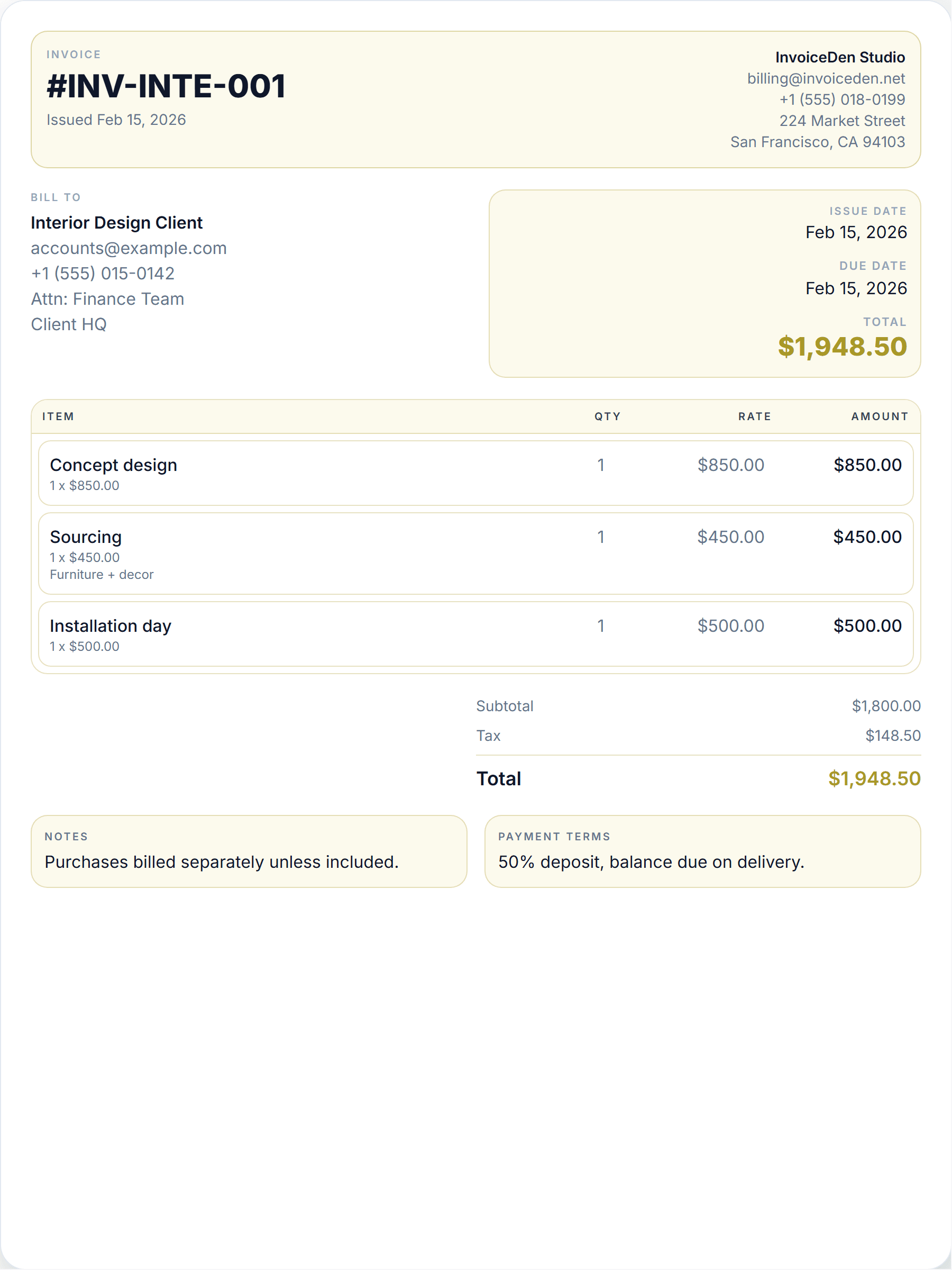
Task: Click the Interior Design Client name
Action: pos(116,223)
